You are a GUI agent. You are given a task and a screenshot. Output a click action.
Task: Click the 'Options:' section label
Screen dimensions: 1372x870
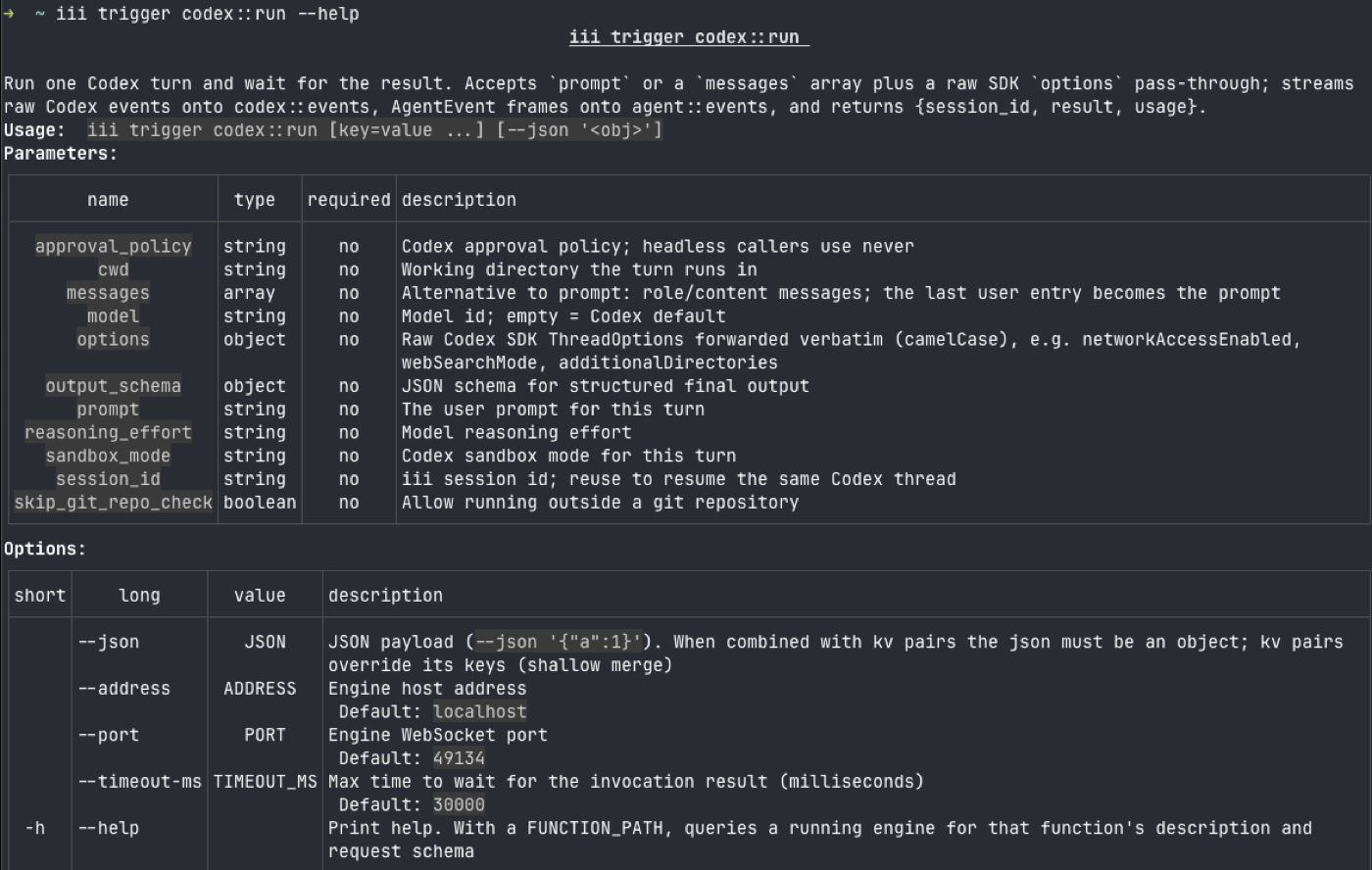pyautogui.click(x=45, y=550)
